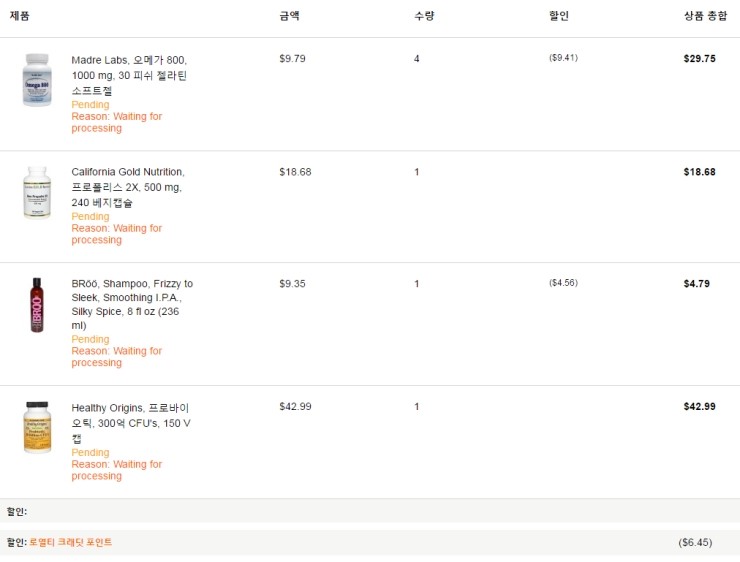Click the 수량 column header
Image resolution: width=740 pixels, height=562 pixels.
424,16
